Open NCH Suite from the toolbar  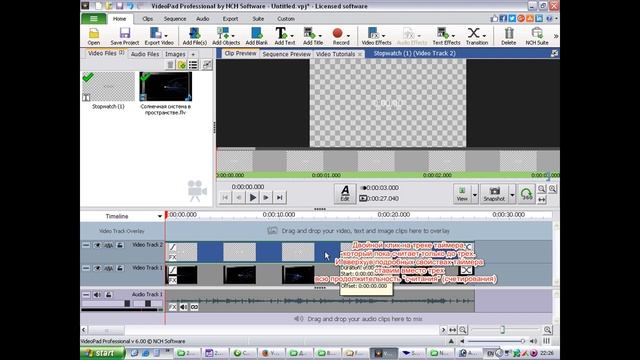coord(537,36)
